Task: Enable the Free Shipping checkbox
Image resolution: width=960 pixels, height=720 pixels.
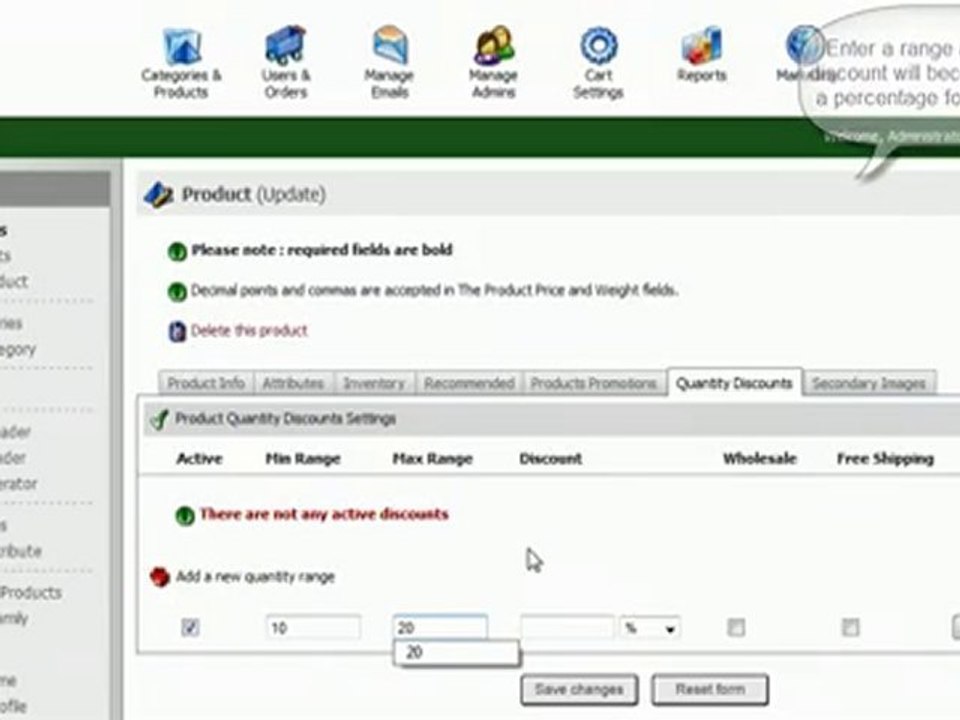Action: coord(850,628)
